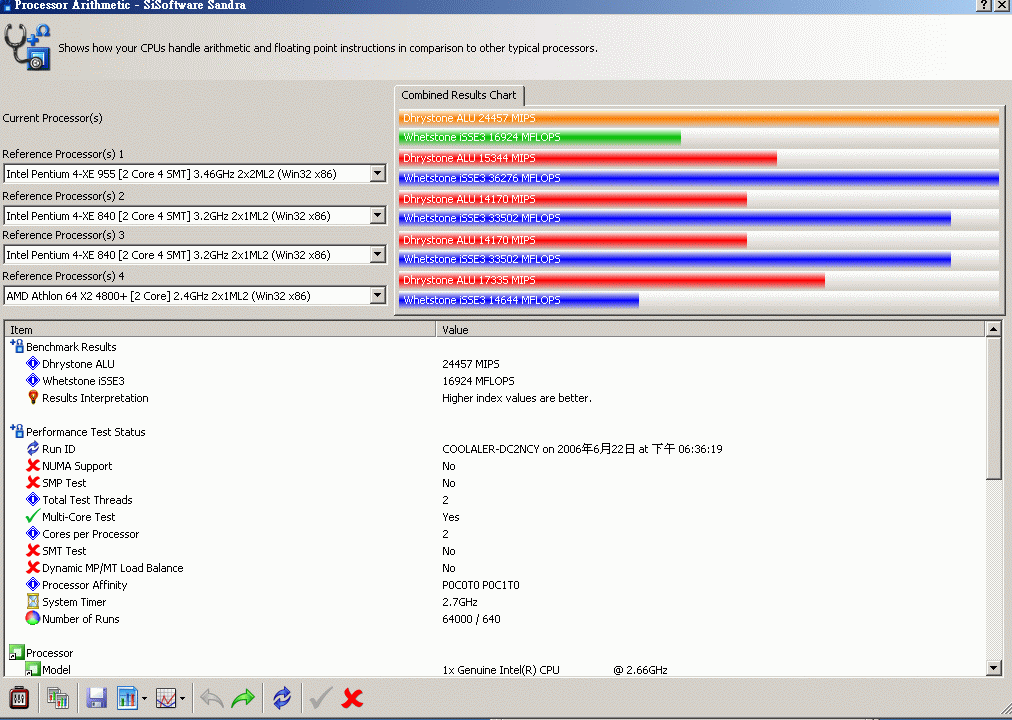Click the orange Dhrystone ALU 24457 MIPS bar
Image resolution: width=1012 pixels, height=720 pixels.
pos(699,118)
